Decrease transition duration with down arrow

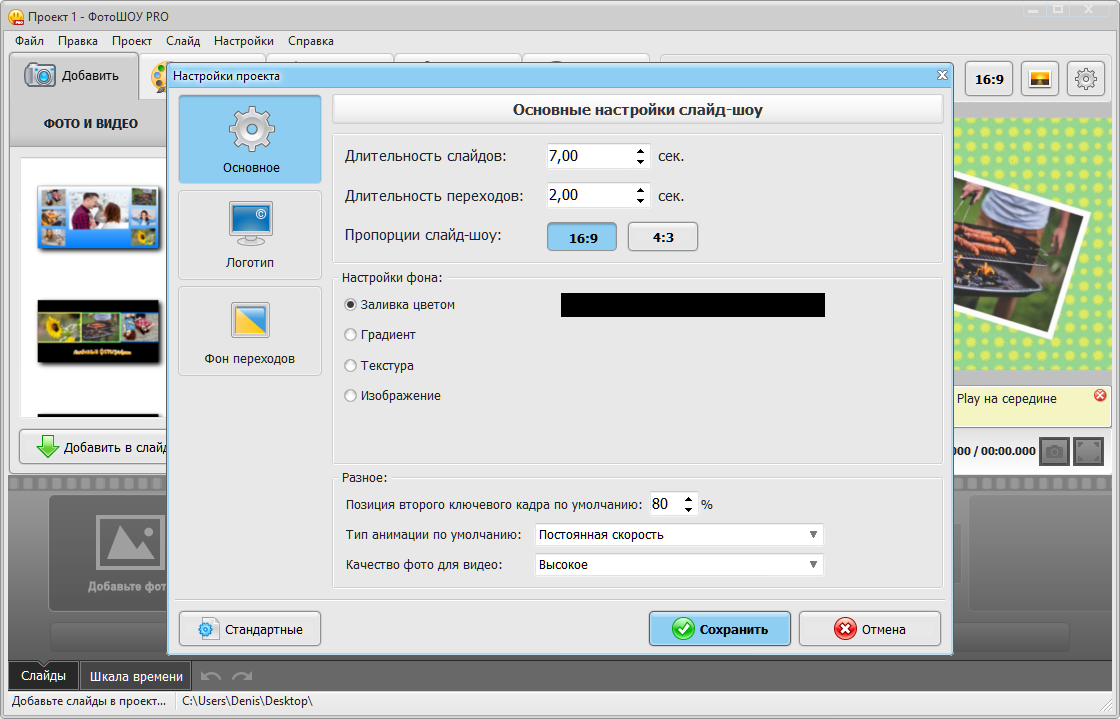pyautogui.click(x=640, y=201)
